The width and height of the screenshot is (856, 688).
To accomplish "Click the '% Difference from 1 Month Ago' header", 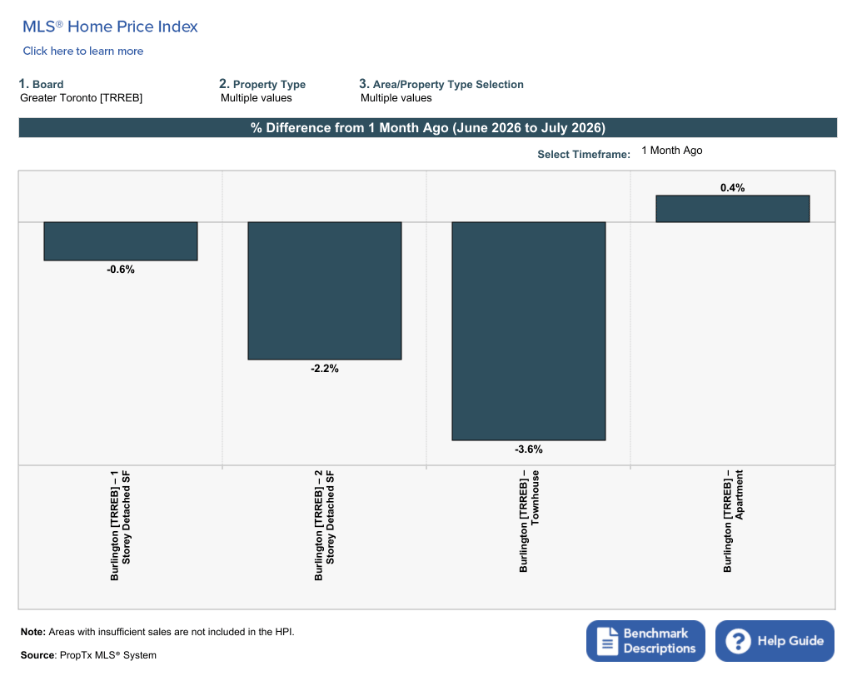I will (427, 128).
